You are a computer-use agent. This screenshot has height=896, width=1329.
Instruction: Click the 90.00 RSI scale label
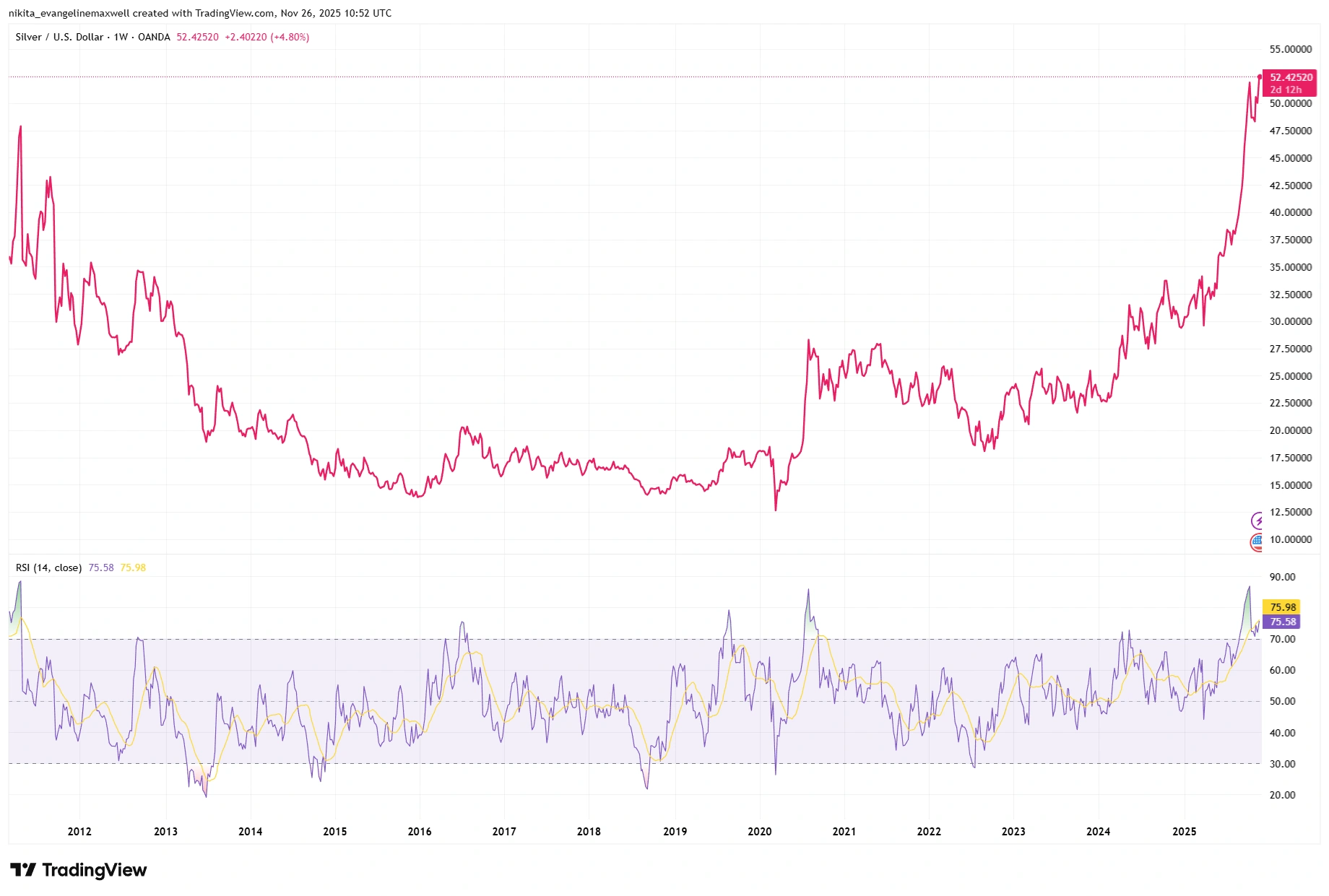coord(1282,577)
